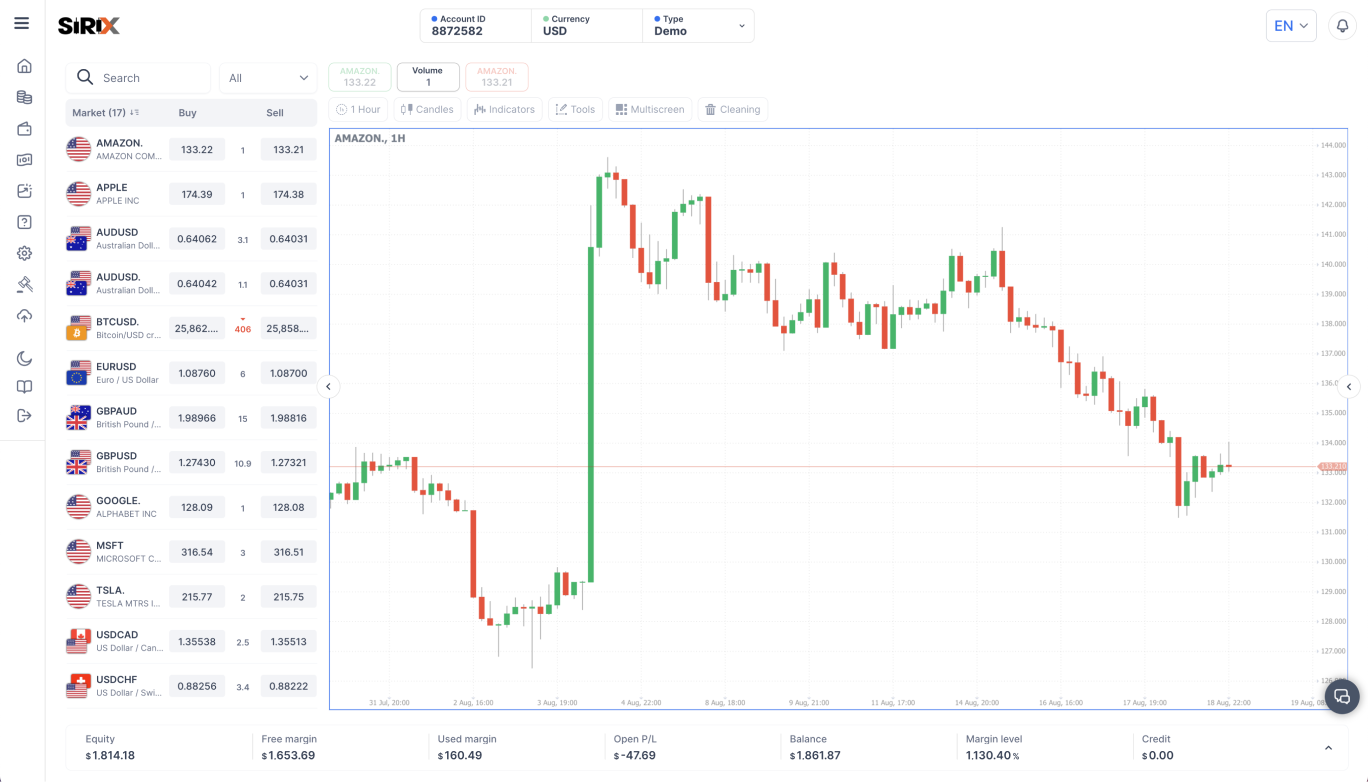This screenshot has width=1368, height=782.
Task: Click the home icon in sidebar
Action: (x=24, y=66)
